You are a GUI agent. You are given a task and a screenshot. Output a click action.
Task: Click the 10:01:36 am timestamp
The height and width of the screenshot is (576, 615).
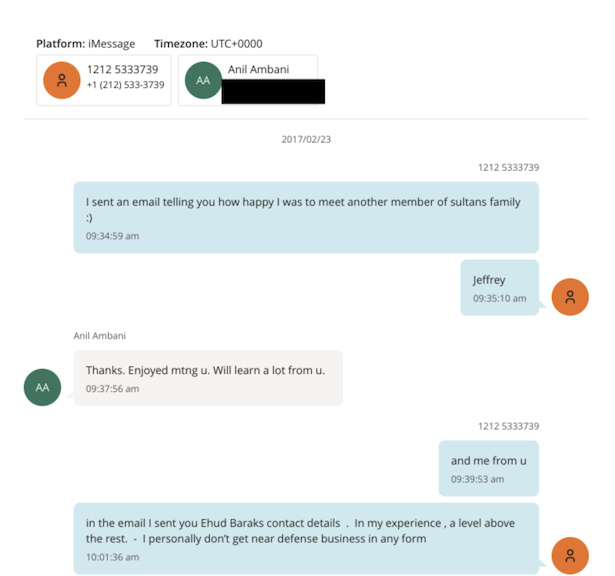tap(112, 557)
